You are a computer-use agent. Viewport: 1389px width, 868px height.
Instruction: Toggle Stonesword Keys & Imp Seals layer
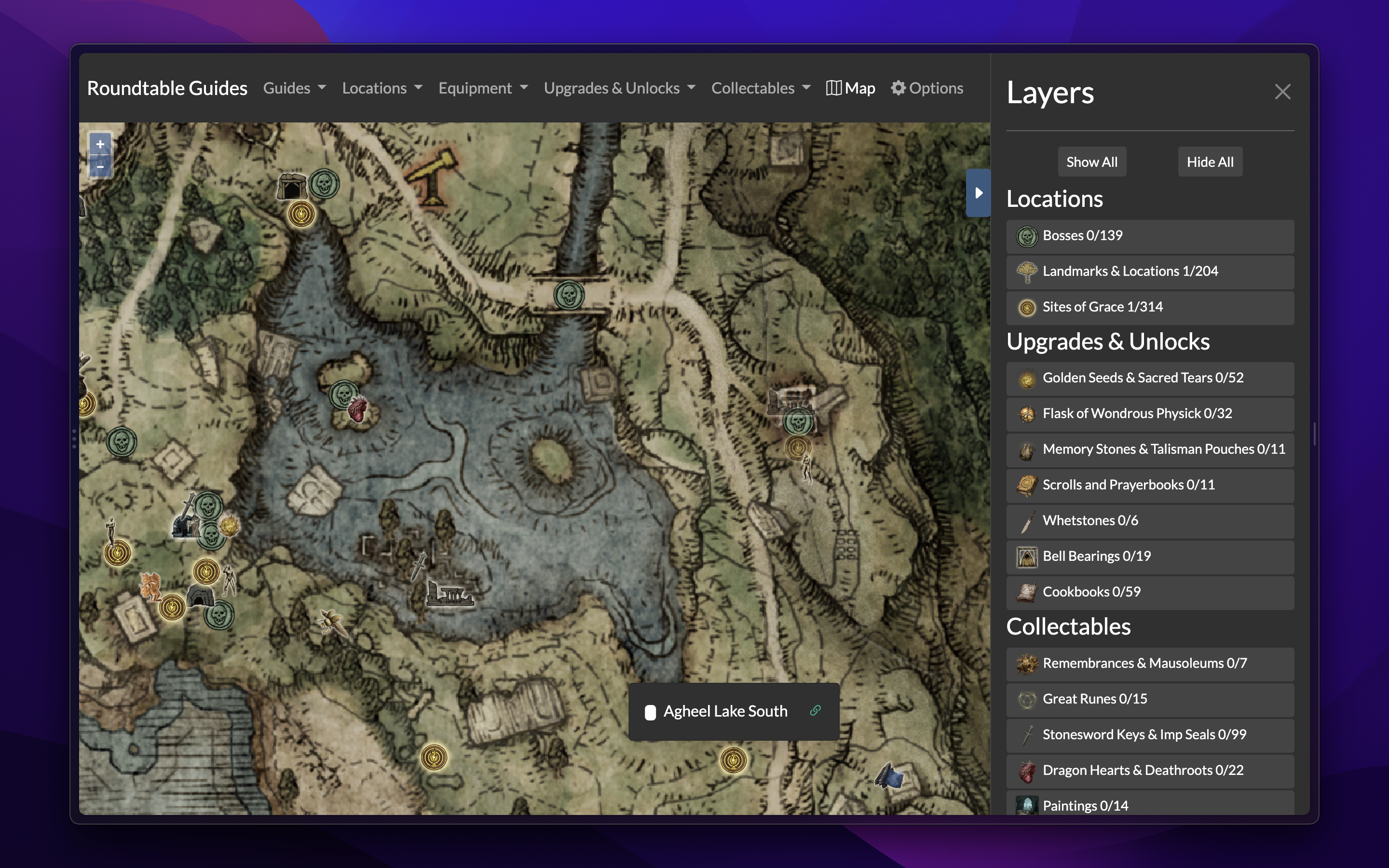(x=1150, y=735)
